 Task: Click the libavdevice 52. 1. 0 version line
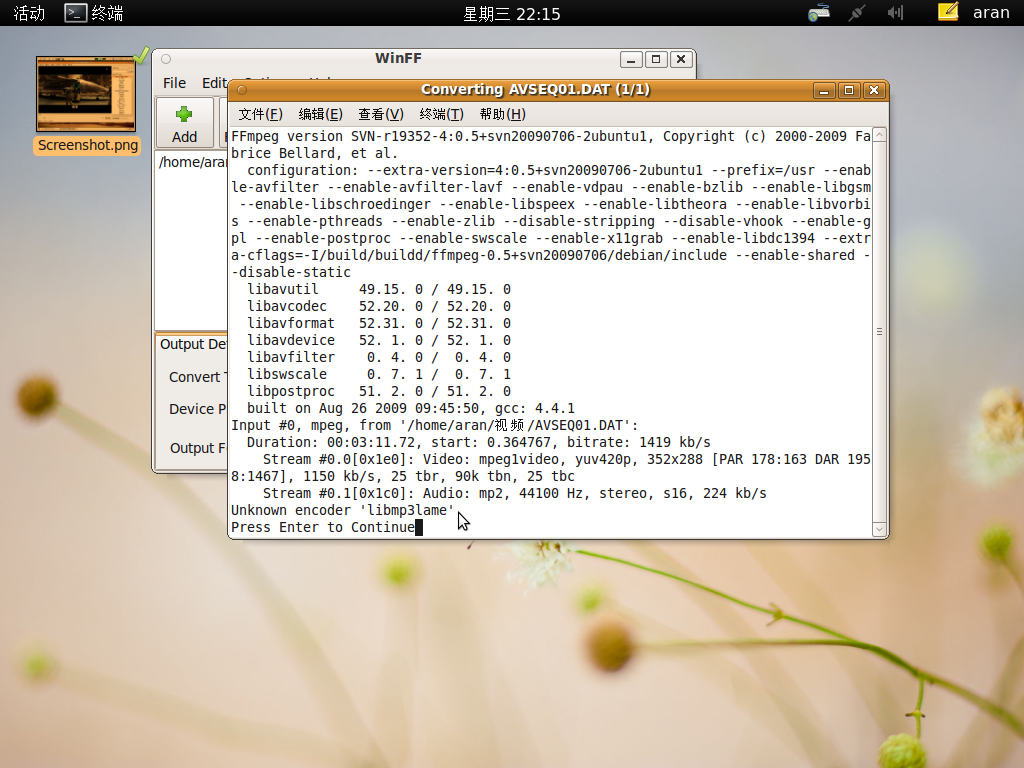click(379, 340)
